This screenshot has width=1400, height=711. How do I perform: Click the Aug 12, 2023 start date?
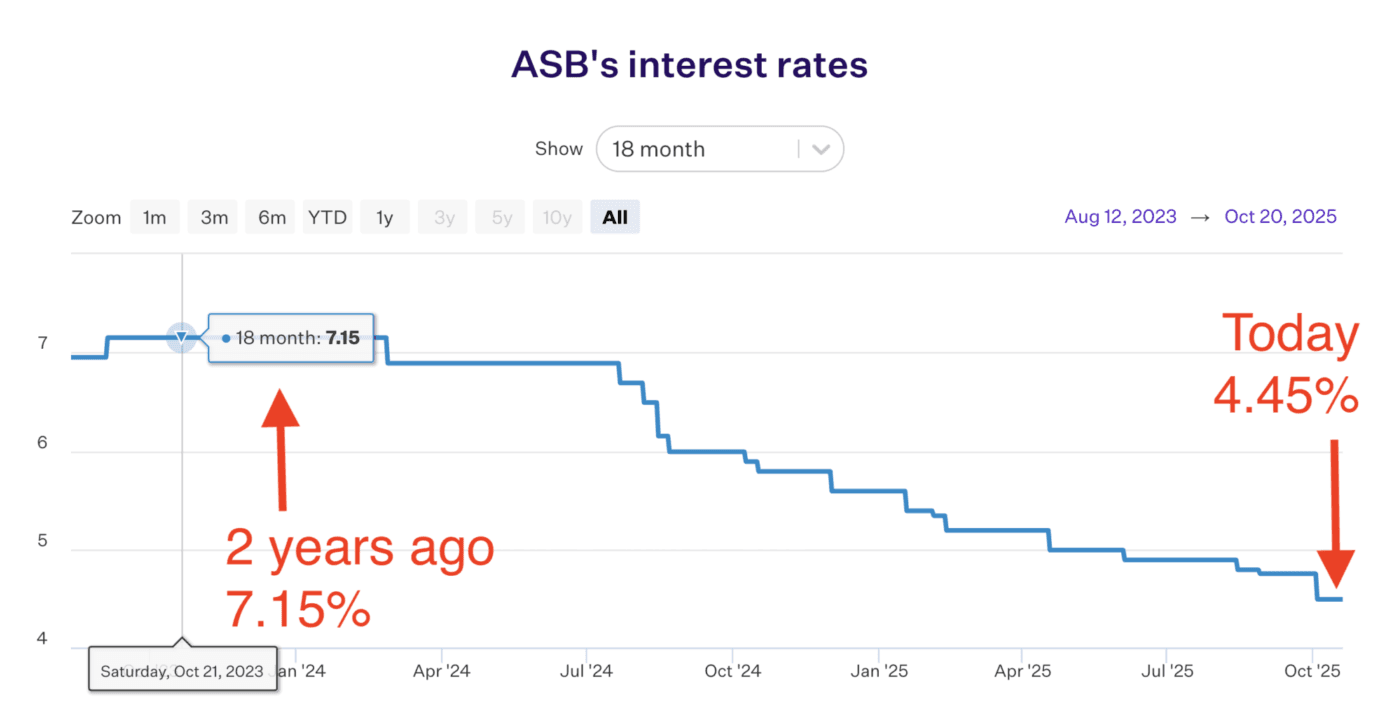point(1120,217)
